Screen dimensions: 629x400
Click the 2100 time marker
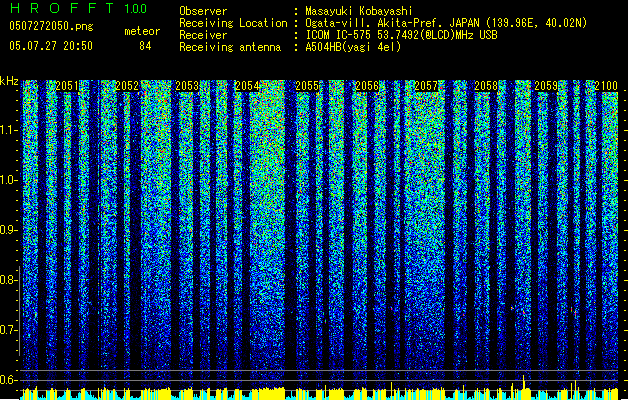[606, 86]
